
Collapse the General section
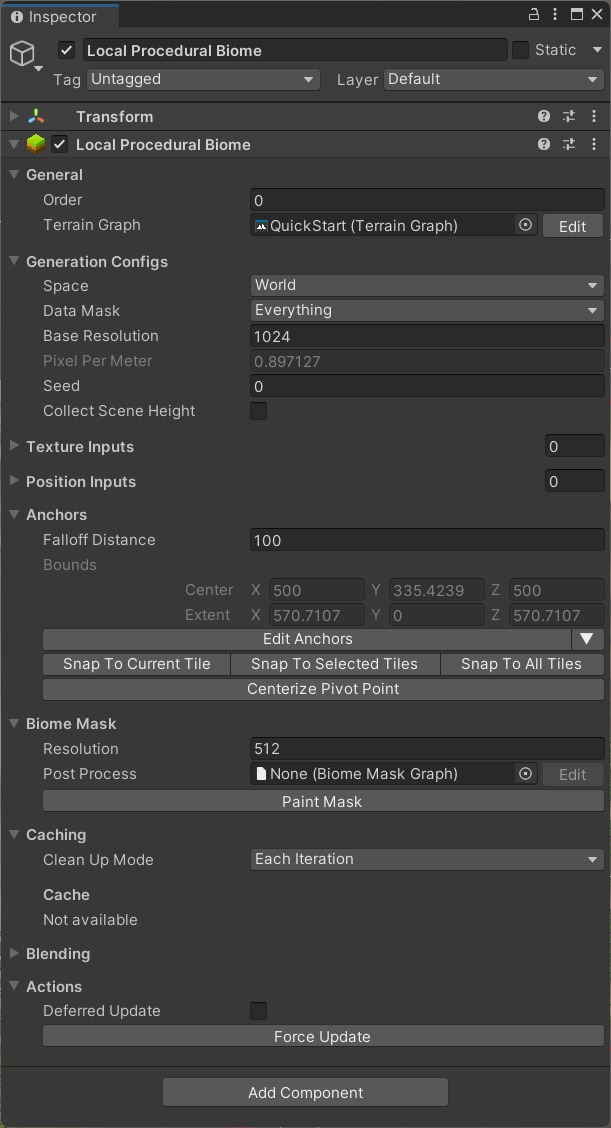(14, 174)
